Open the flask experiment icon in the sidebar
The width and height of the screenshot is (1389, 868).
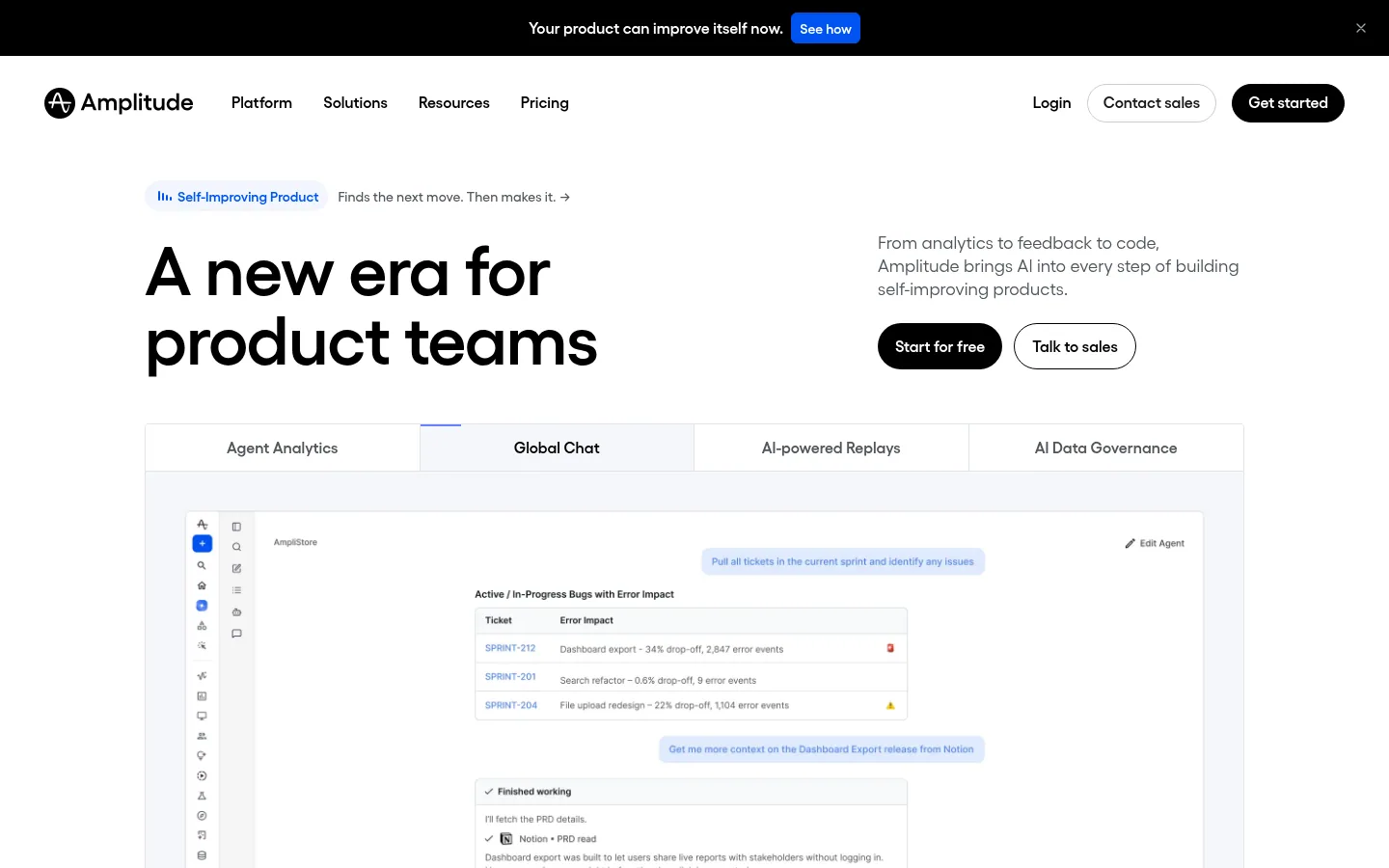[x=202, y=797]
